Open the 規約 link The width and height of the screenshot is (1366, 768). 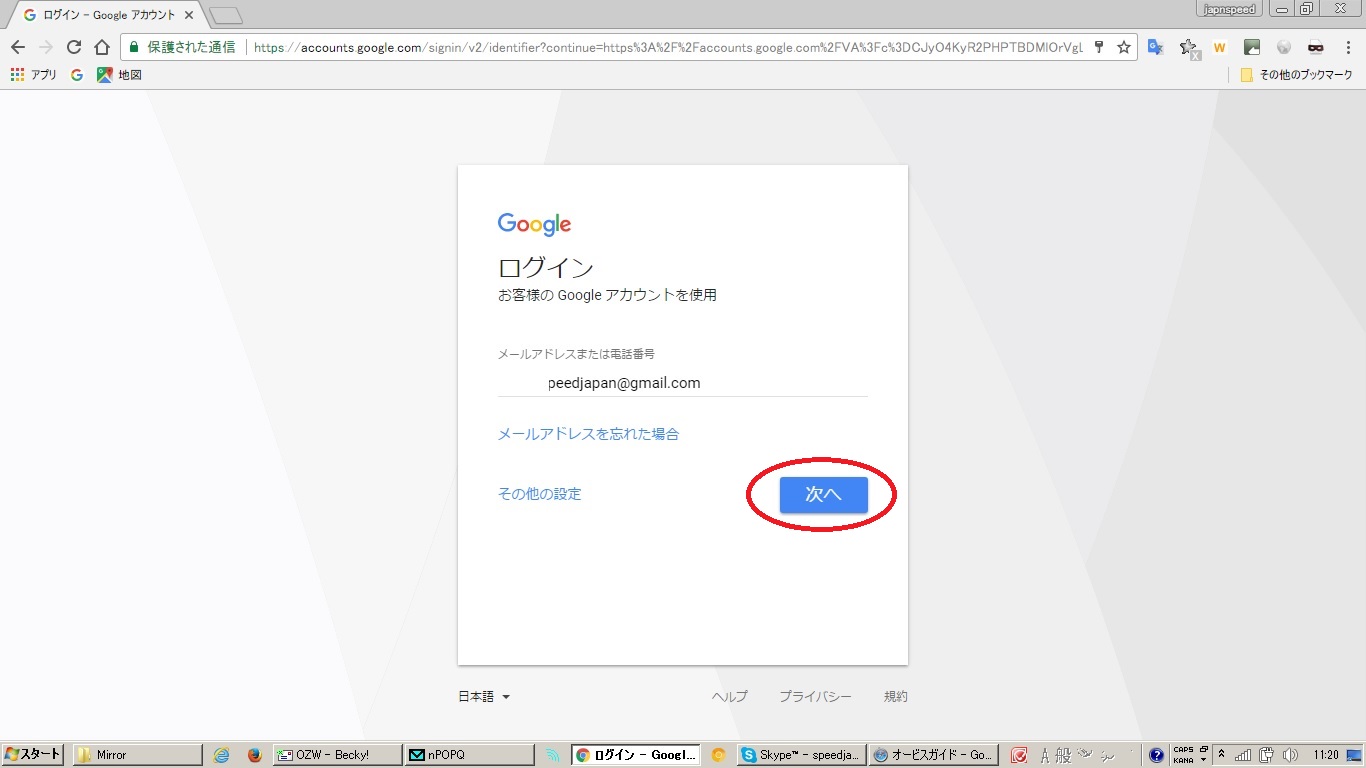coord(896,697)
